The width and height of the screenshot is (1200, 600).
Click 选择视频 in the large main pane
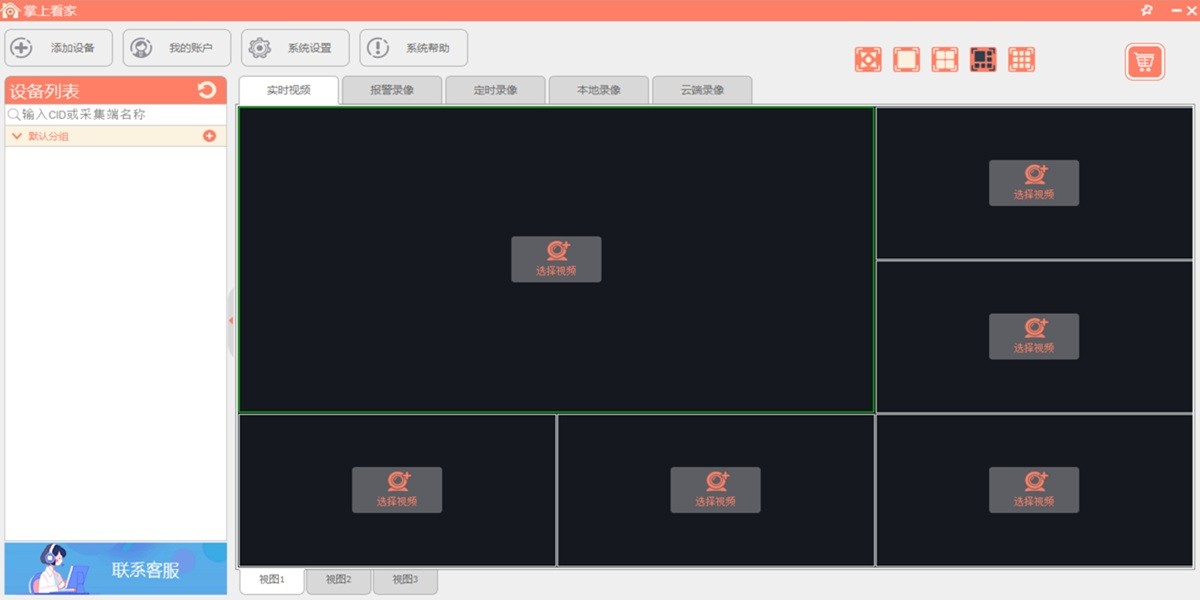point(556,259)
